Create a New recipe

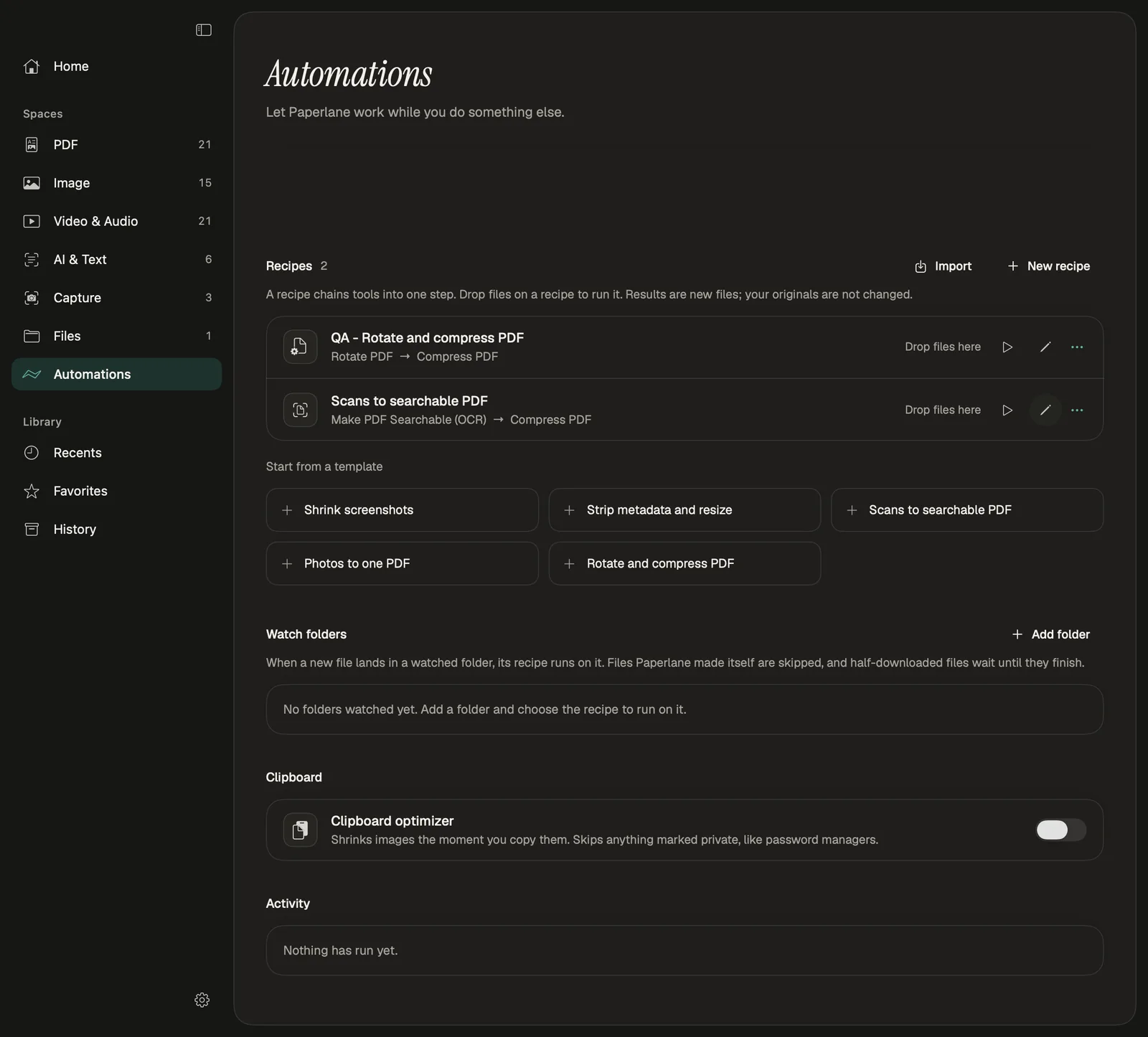pyautogui.click(x=1049, y=266)
